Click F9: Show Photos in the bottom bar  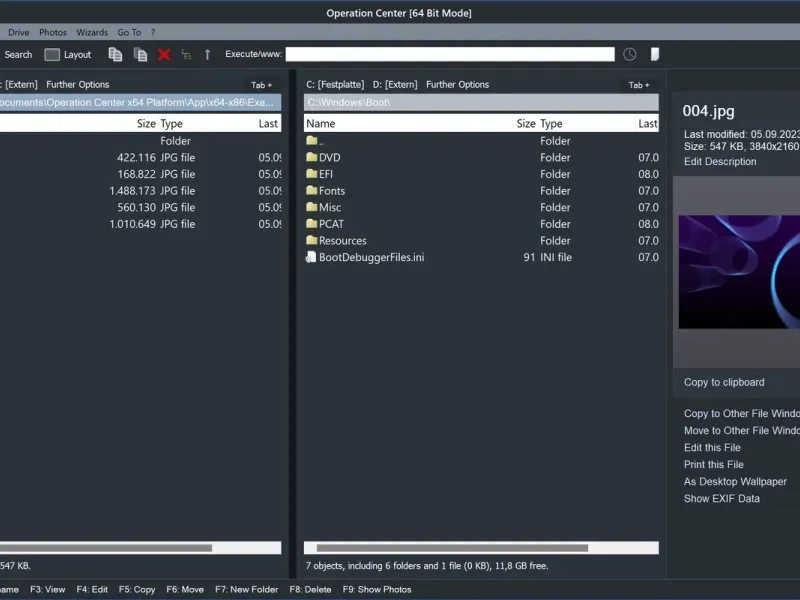click(x=377, y=589)
